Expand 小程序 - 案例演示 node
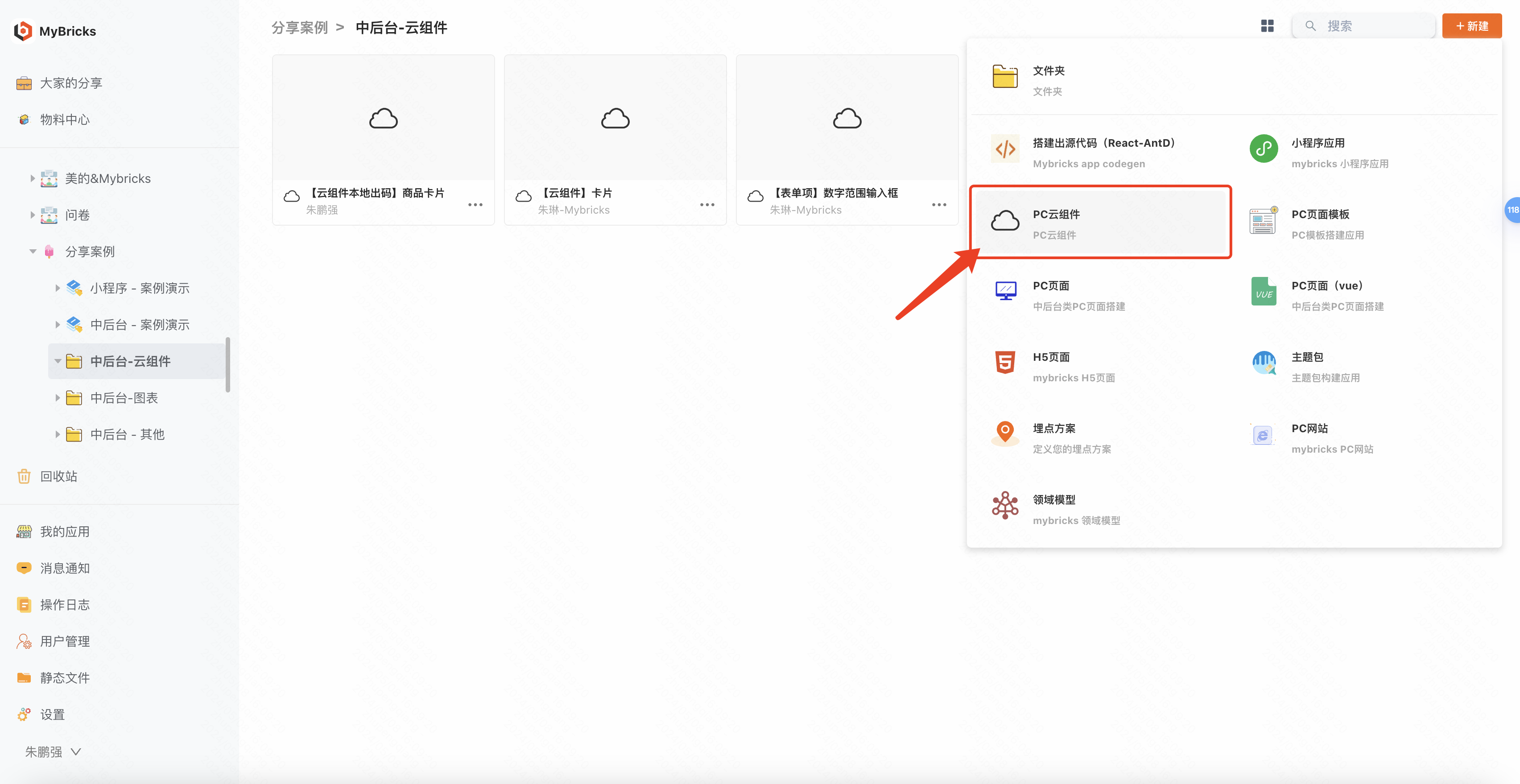Screen dimensions: 1520x784 tap(57, 288)
